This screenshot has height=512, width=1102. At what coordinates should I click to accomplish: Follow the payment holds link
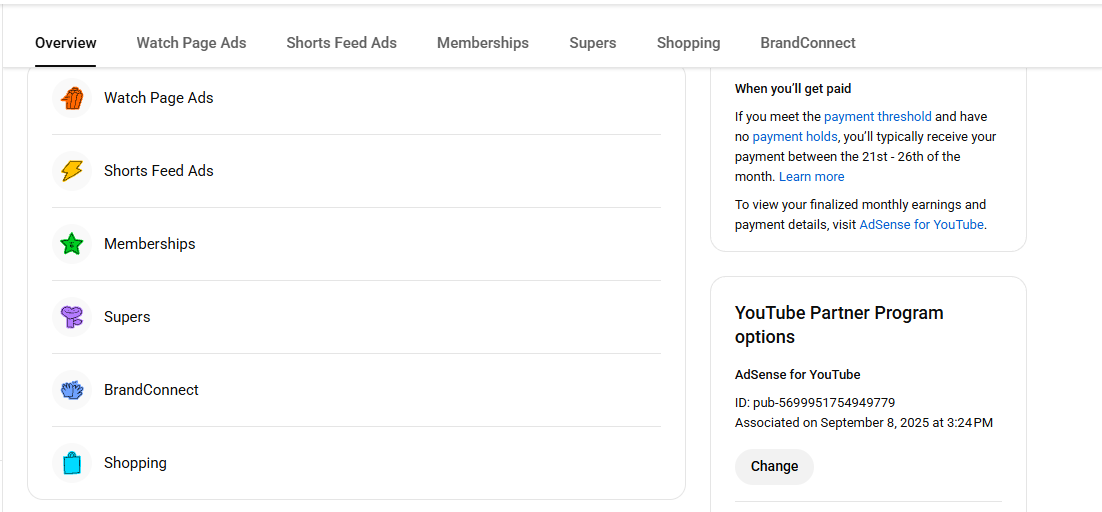pyautogui.click(x=794, y=137)
